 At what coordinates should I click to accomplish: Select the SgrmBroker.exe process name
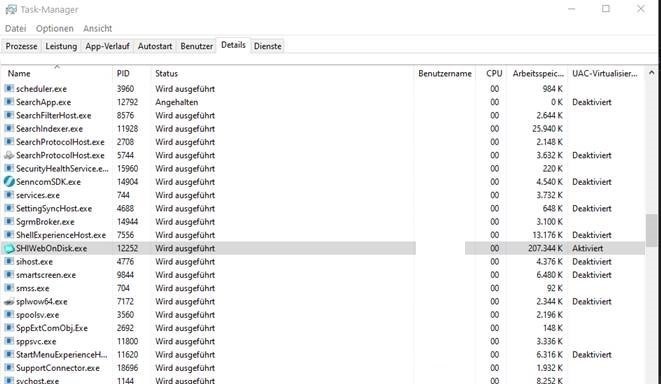pyautogui.click(x=45, y=222)
